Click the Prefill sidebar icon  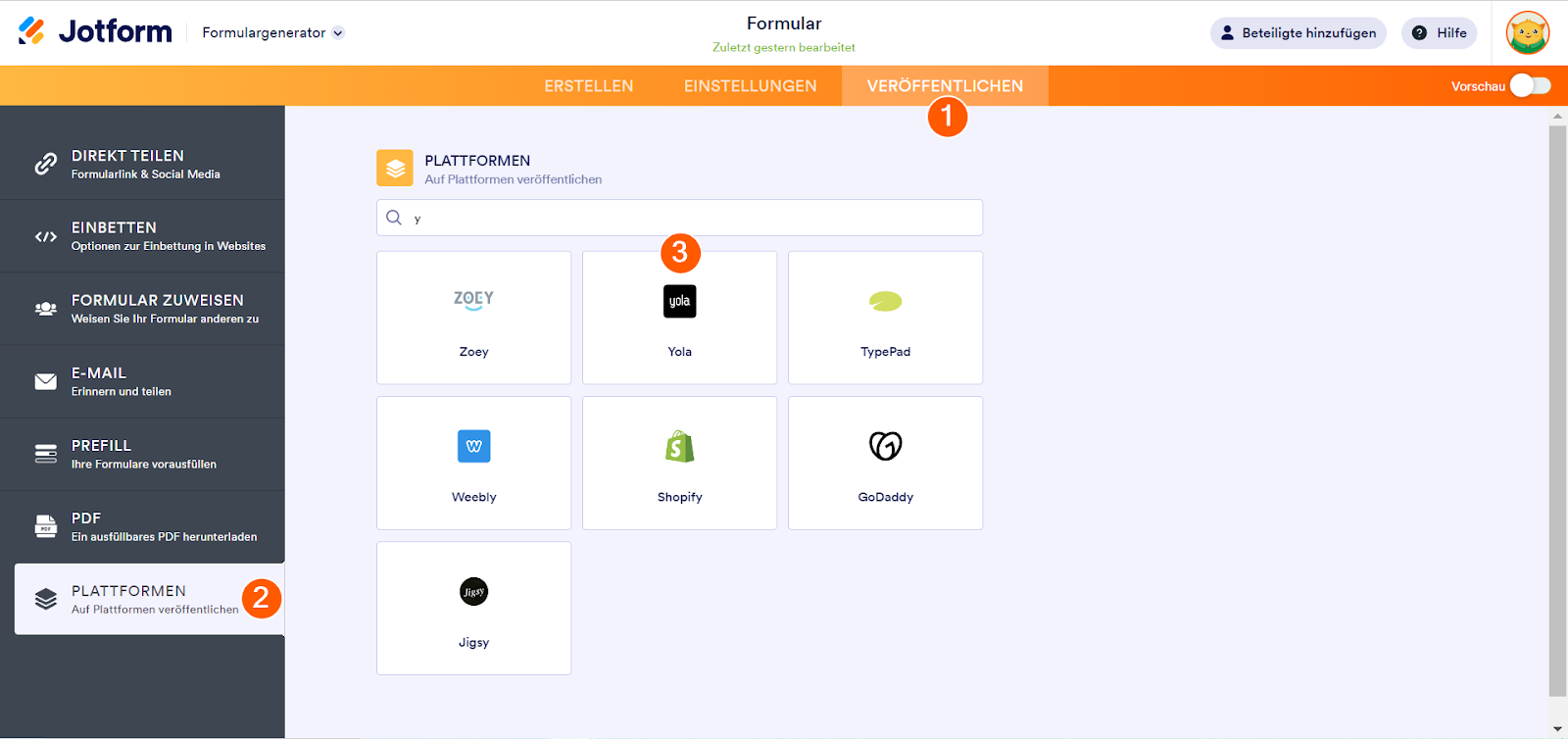click(46, 454)
